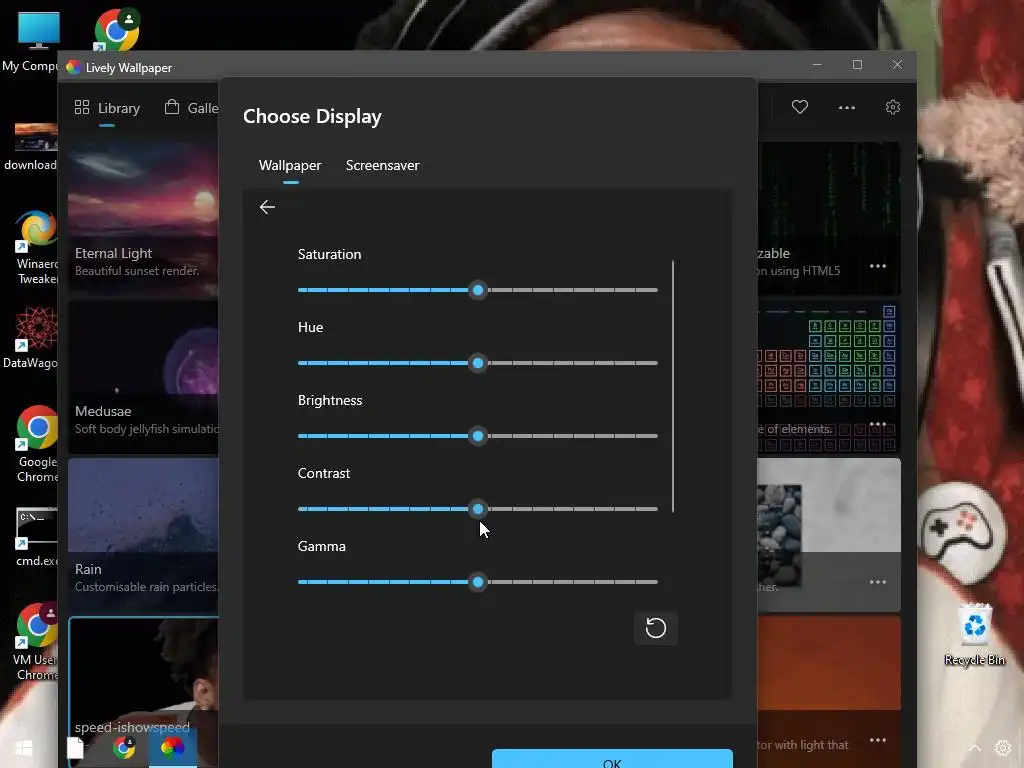The width and height of the screenshot is (1024, 768).
Task: Click the settings panel vertical scrollbar
Action: click(x=673, y=387)
